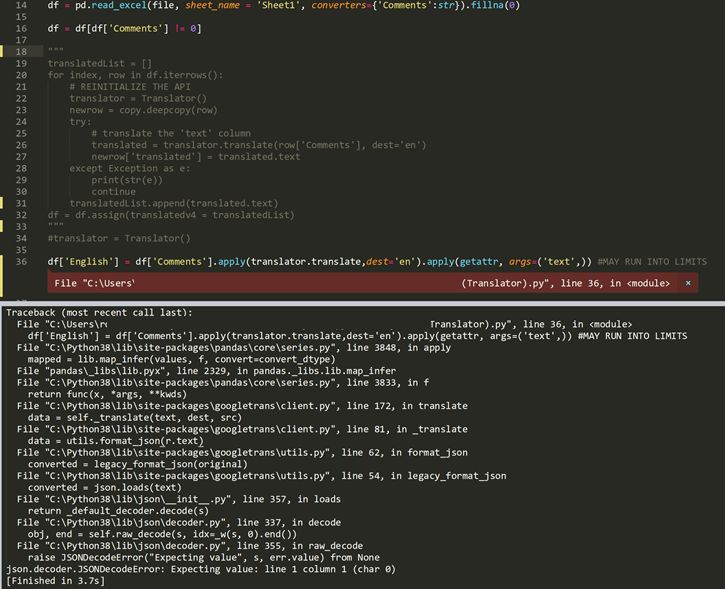The width and height of the screenshot is (725, 589).
Task: Click traceback line 'series.py", line 3833, in f'
Action: [x=223, y=382]
